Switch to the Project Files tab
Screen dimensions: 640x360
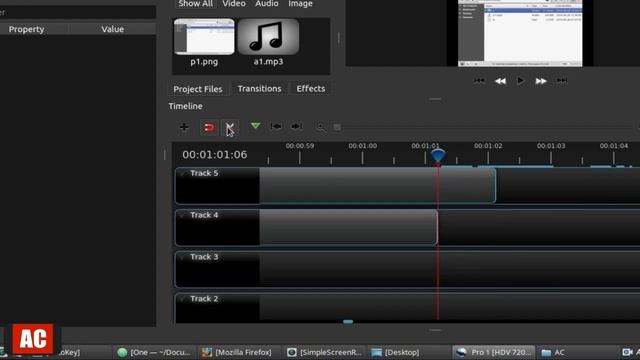(198, 89)
